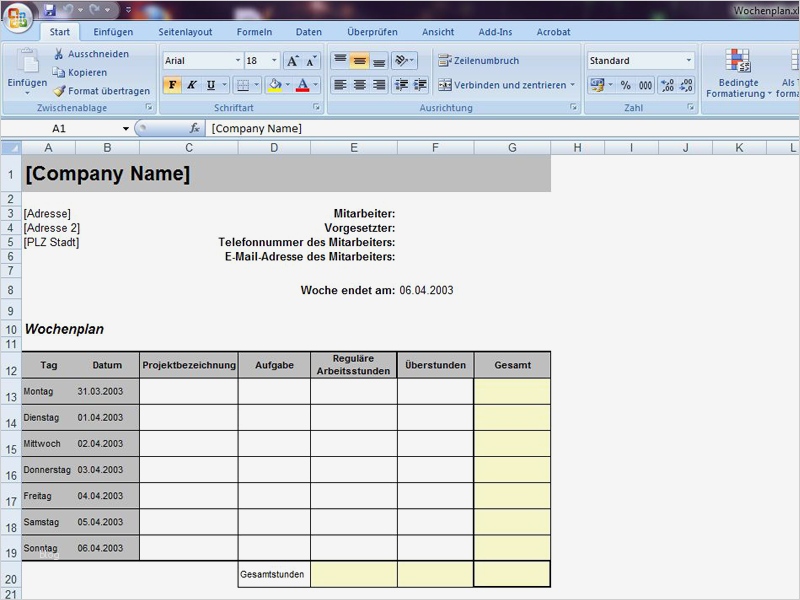Click the yellow Gesamt cell for Montag

pyautogui.click(x=511, y=391)
